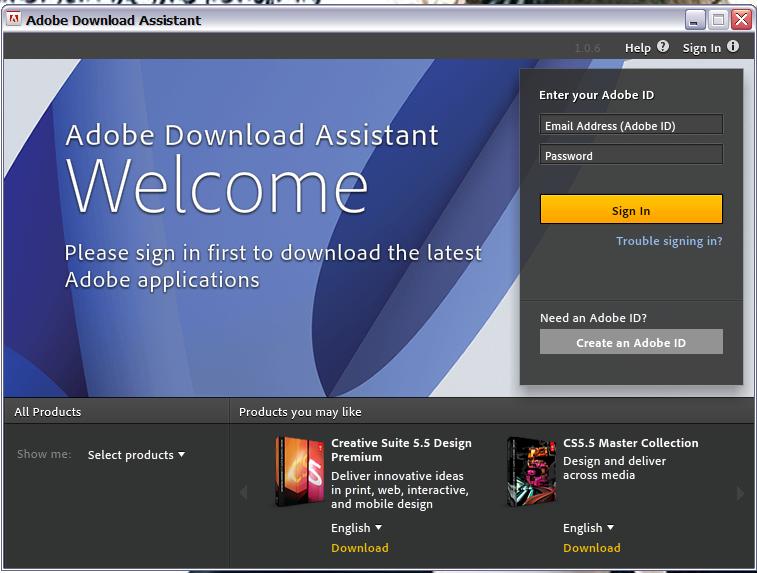Download Creative Suite 5.5 Design Premium

tap(360, 548)
